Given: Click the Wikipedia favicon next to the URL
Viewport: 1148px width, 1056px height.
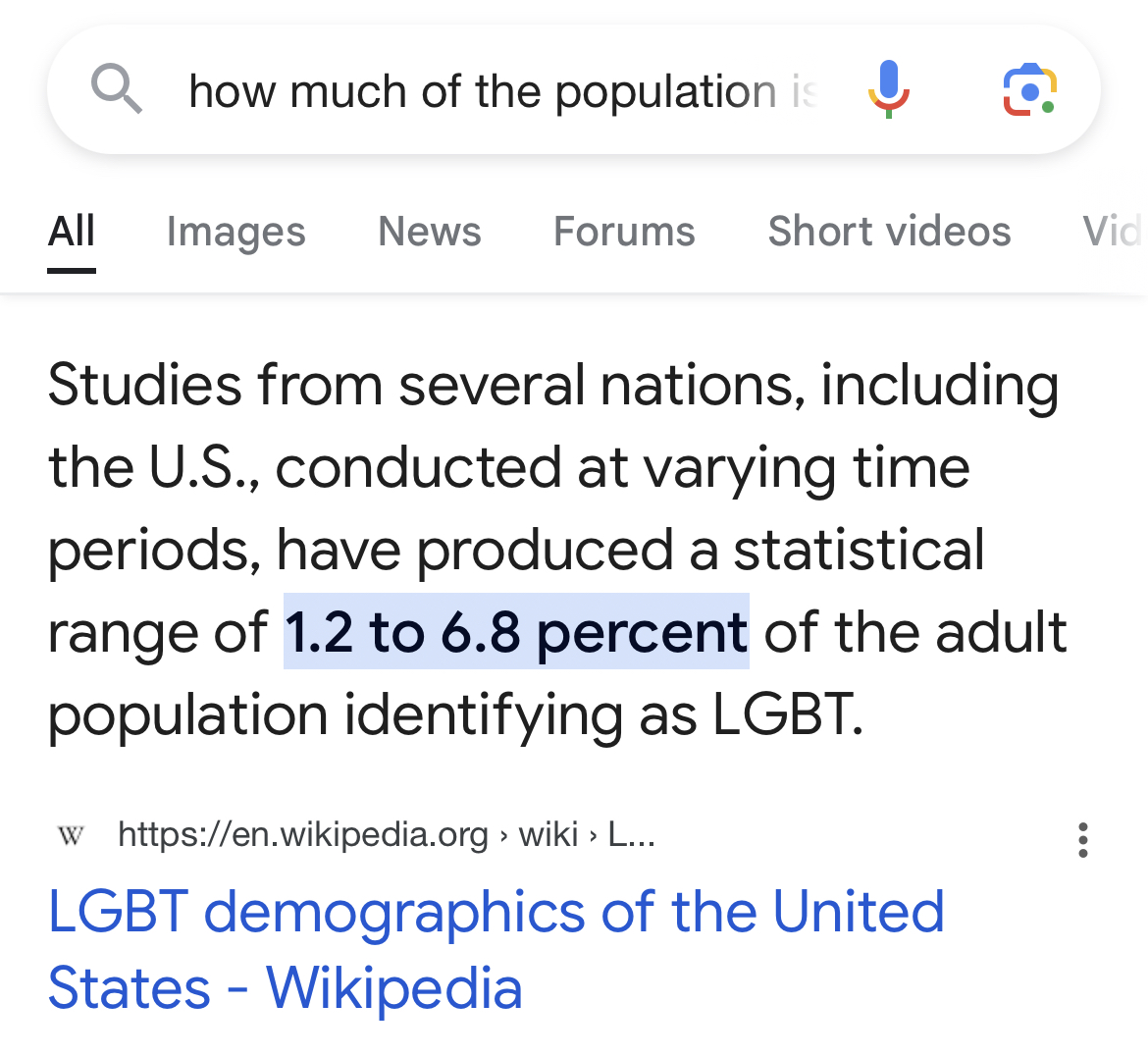Looking at the screenshot, I should coord(71,835).
